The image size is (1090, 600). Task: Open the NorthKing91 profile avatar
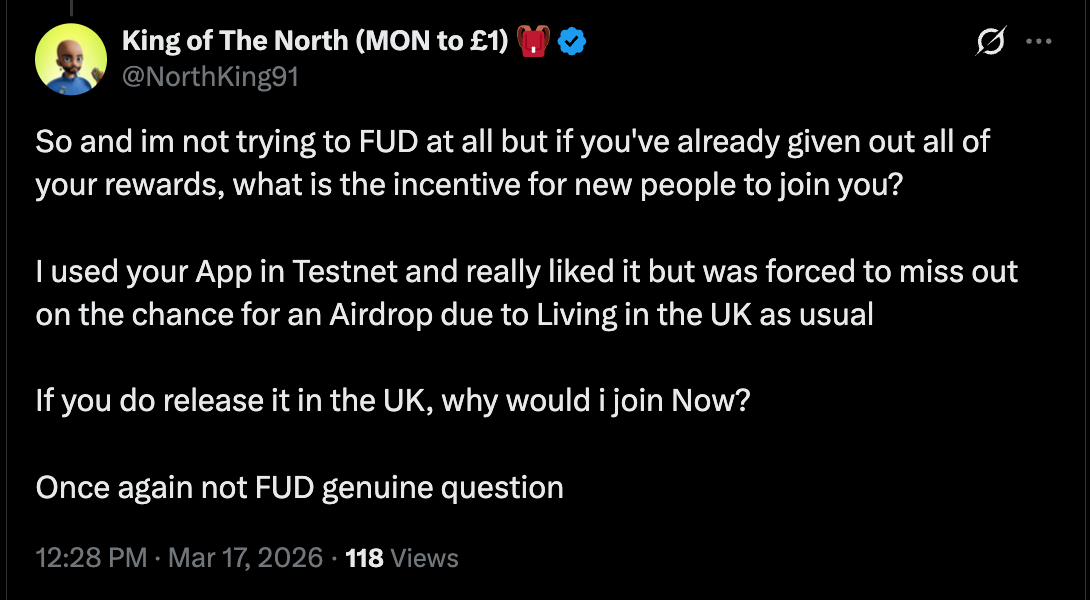(x=71, y=59)
